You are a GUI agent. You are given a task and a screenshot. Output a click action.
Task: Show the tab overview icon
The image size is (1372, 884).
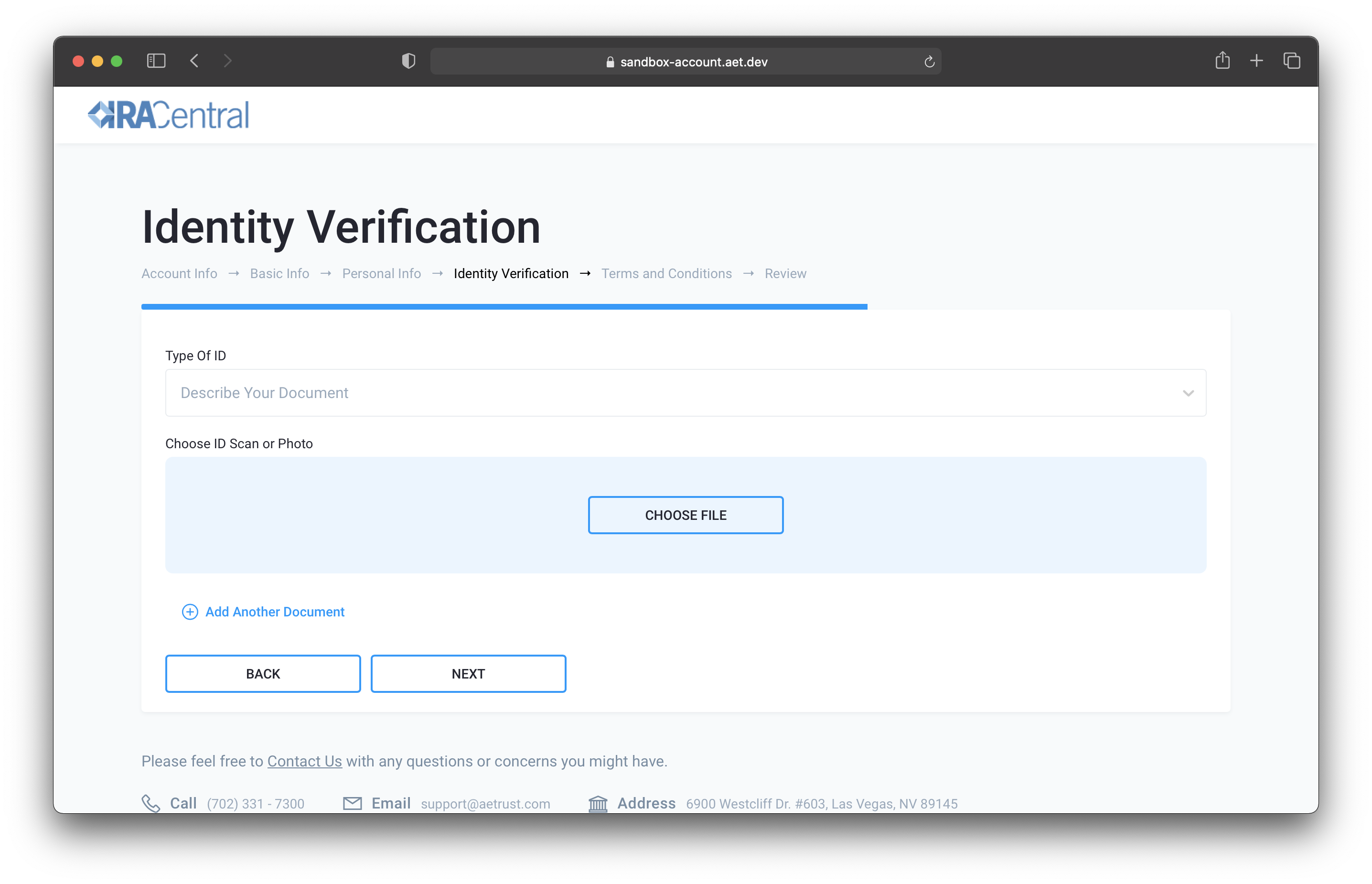point(1292,61)
